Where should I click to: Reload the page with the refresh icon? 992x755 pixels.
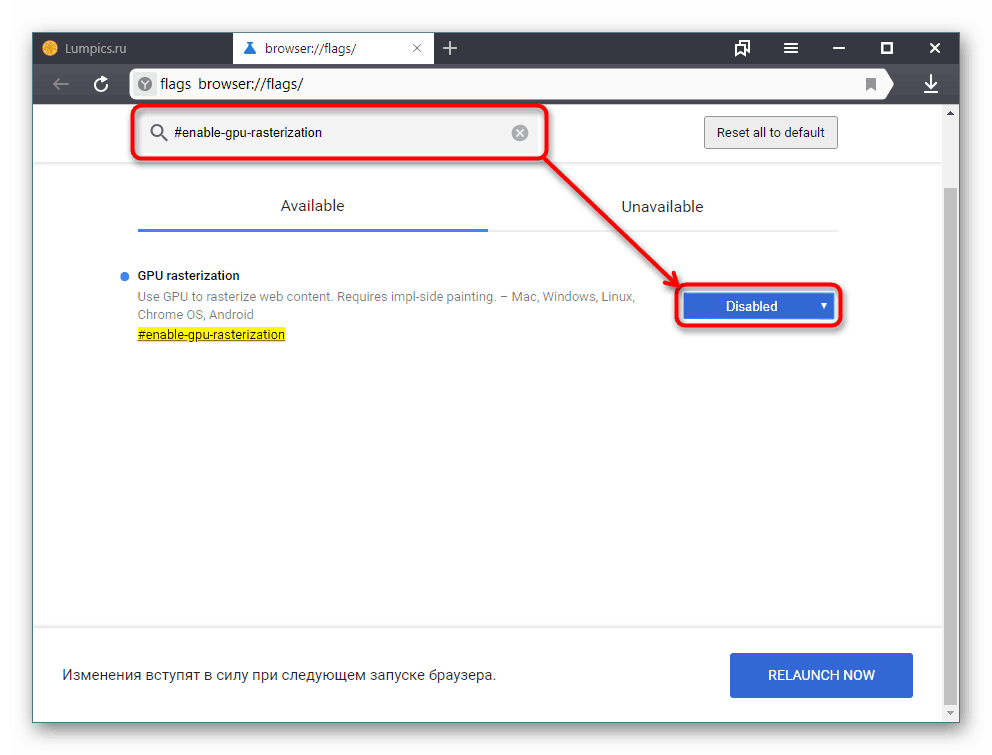100,84
